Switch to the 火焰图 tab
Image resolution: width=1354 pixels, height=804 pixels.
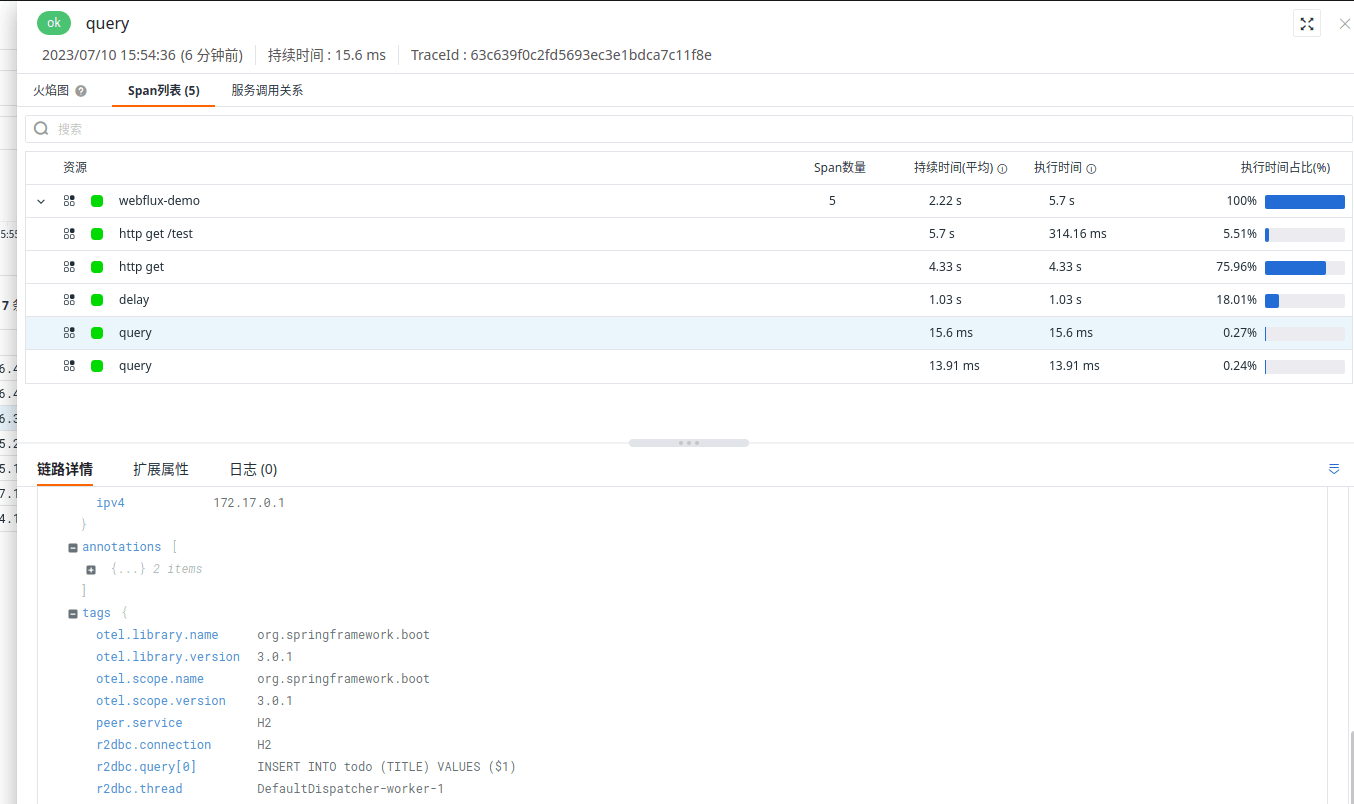coord(51,89)
